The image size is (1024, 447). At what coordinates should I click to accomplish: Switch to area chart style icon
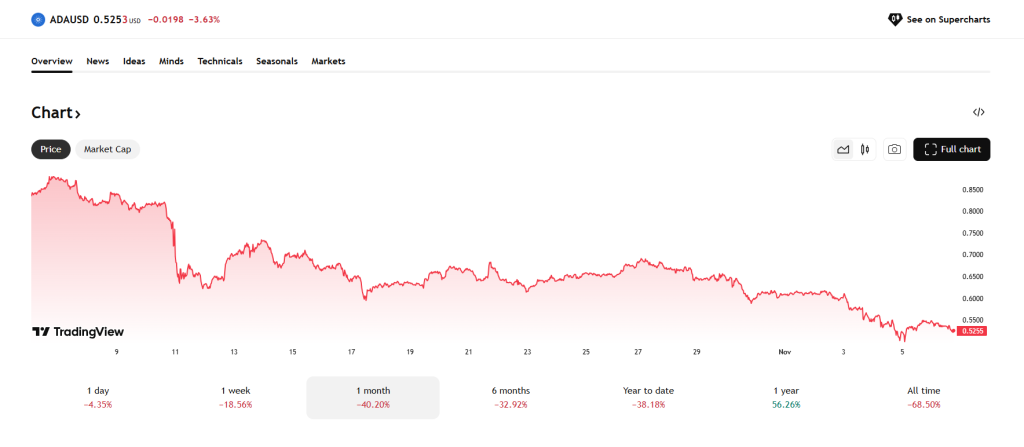pos(843,150)
